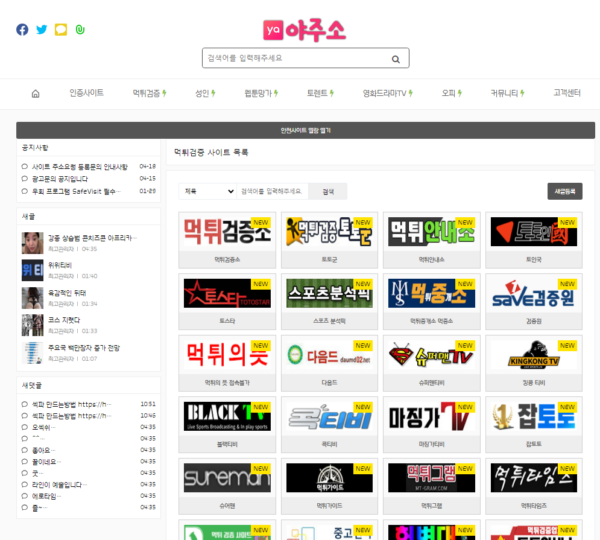Open the SafeVisit notice link
The height and width of the screenshot is (540, 600).
[76, 191]
